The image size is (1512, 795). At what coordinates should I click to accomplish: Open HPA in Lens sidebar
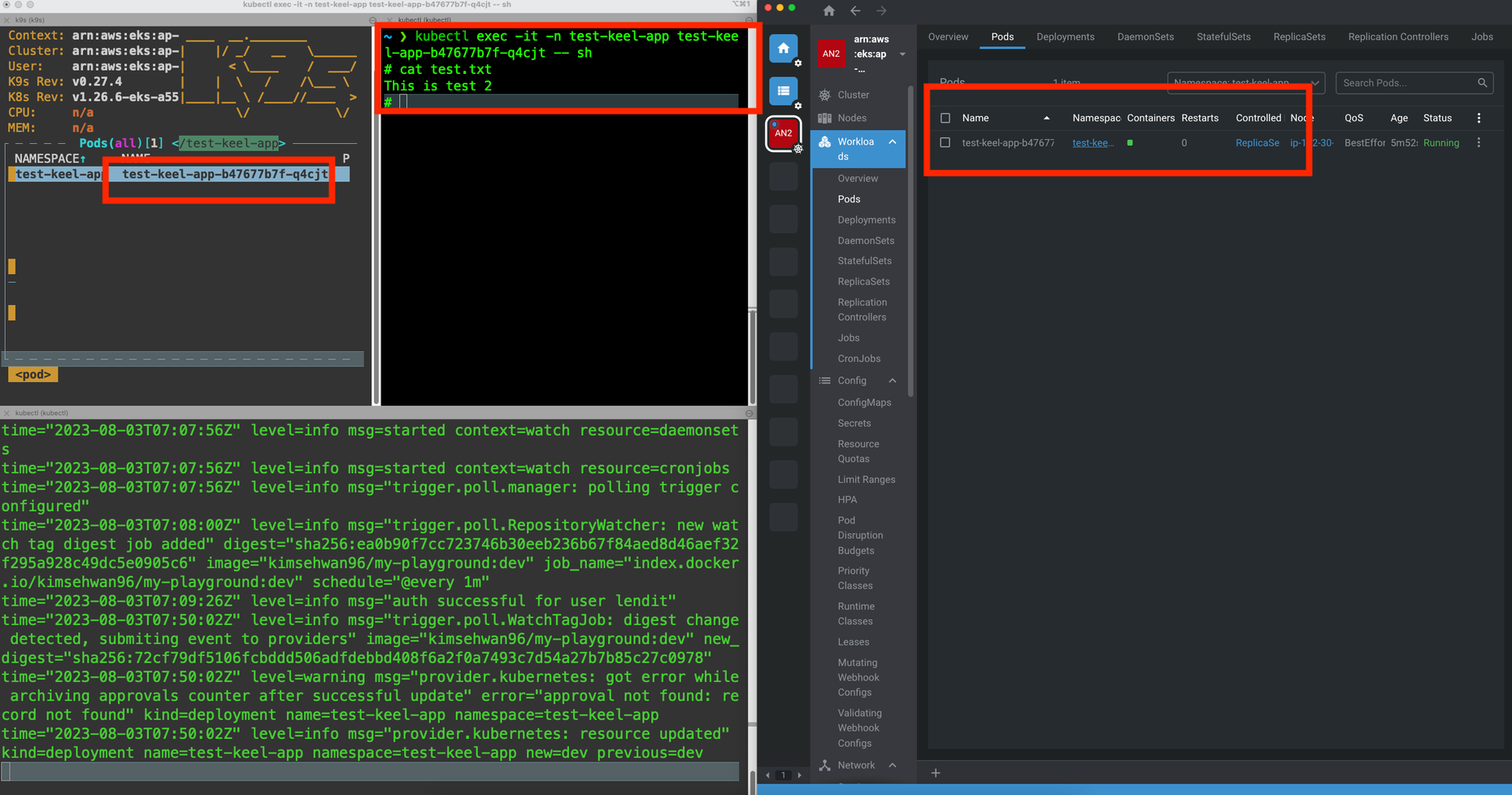click(x=847, y=500)
